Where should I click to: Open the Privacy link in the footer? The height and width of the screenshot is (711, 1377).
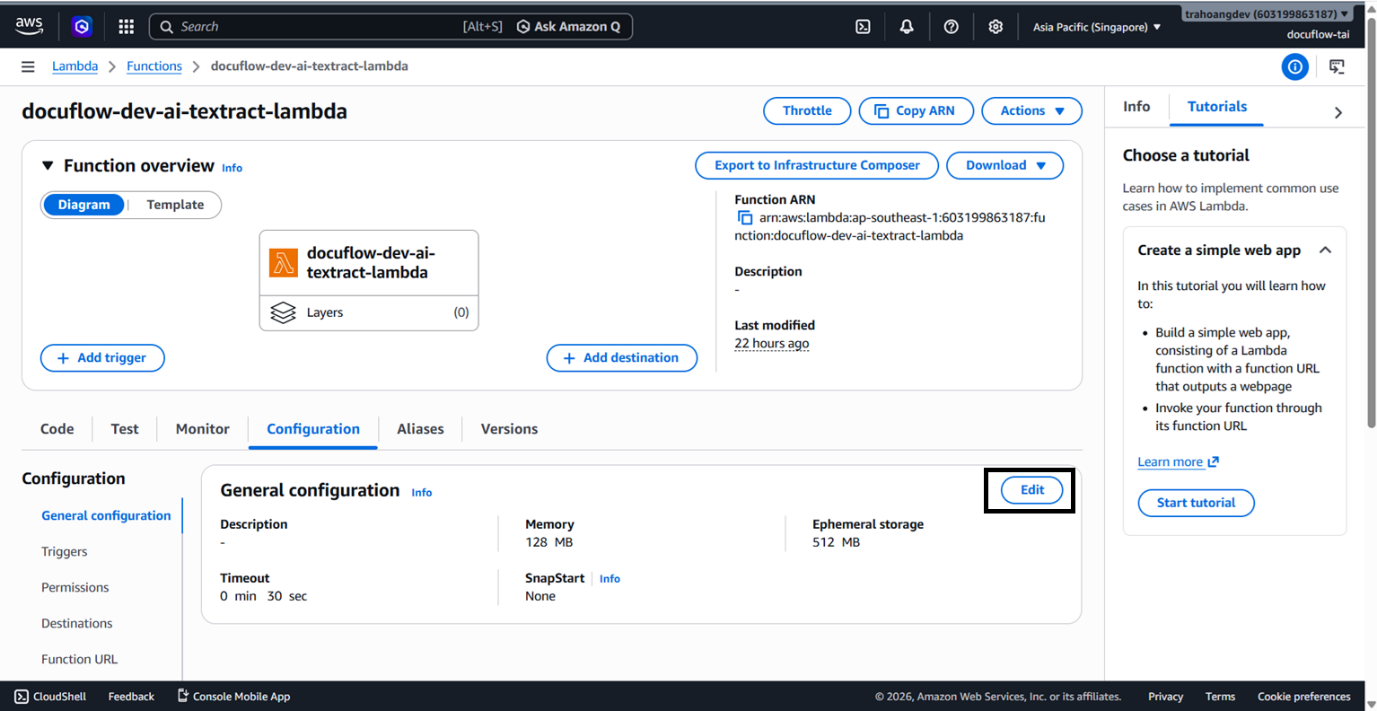1165,696
